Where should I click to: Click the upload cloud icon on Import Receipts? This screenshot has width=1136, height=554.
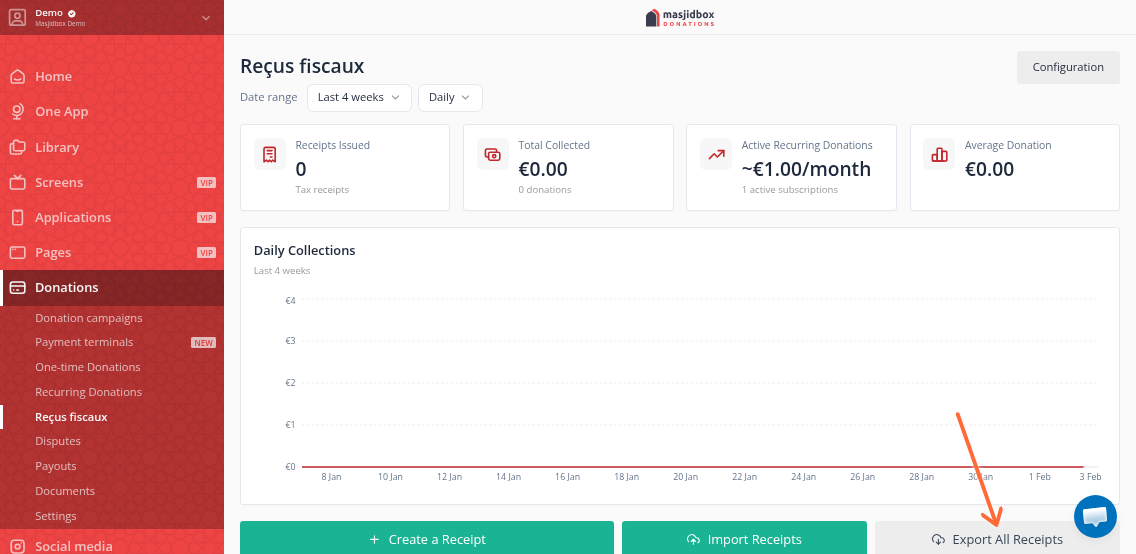point(693,540)
